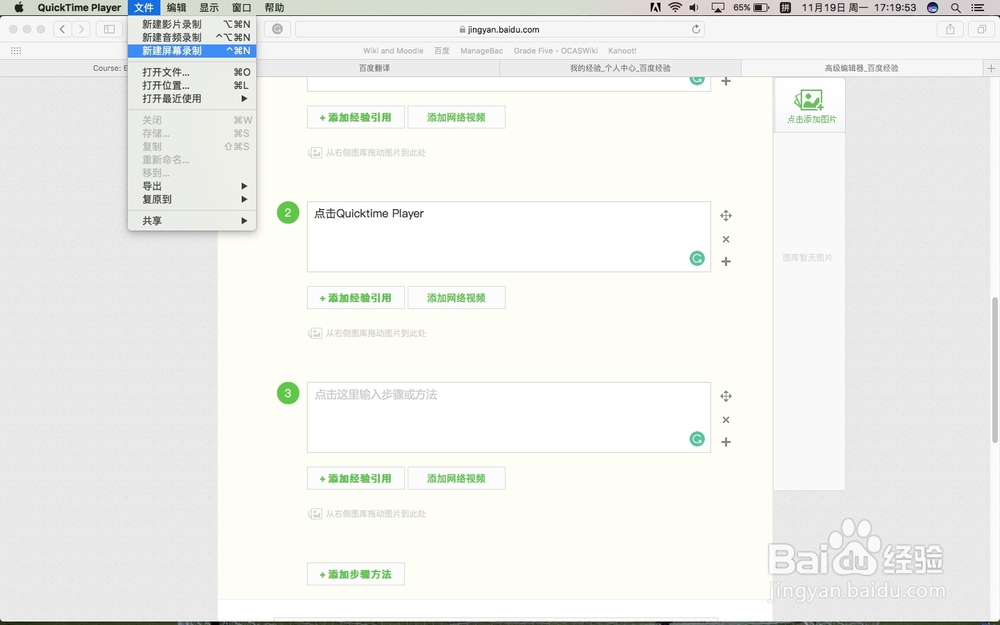1000x625 pixels.
Task: Click Safari back arrow button
Action: tap(62, 29)
